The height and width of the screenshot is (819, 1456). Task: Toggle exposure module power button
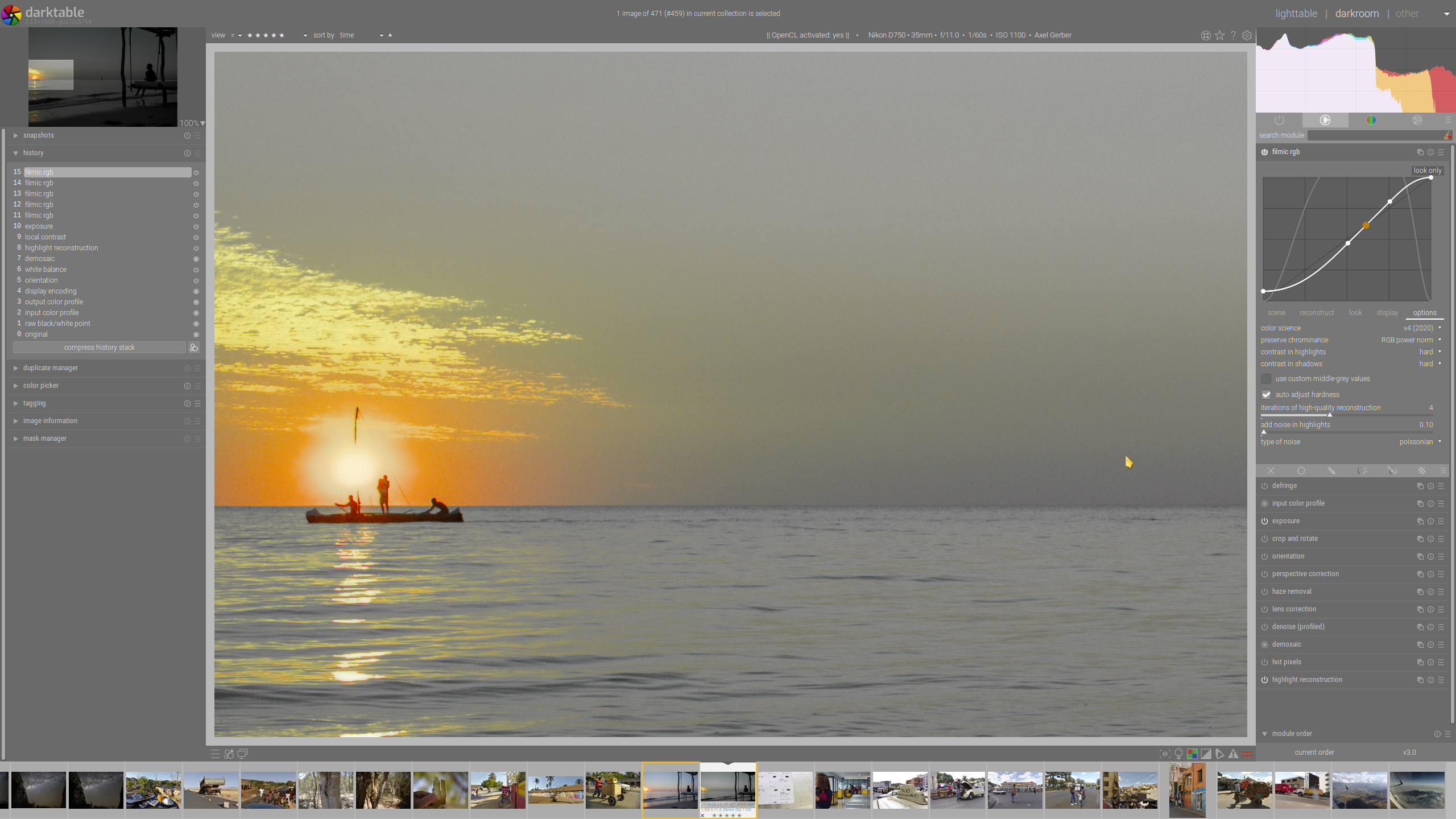point(1264,521)
